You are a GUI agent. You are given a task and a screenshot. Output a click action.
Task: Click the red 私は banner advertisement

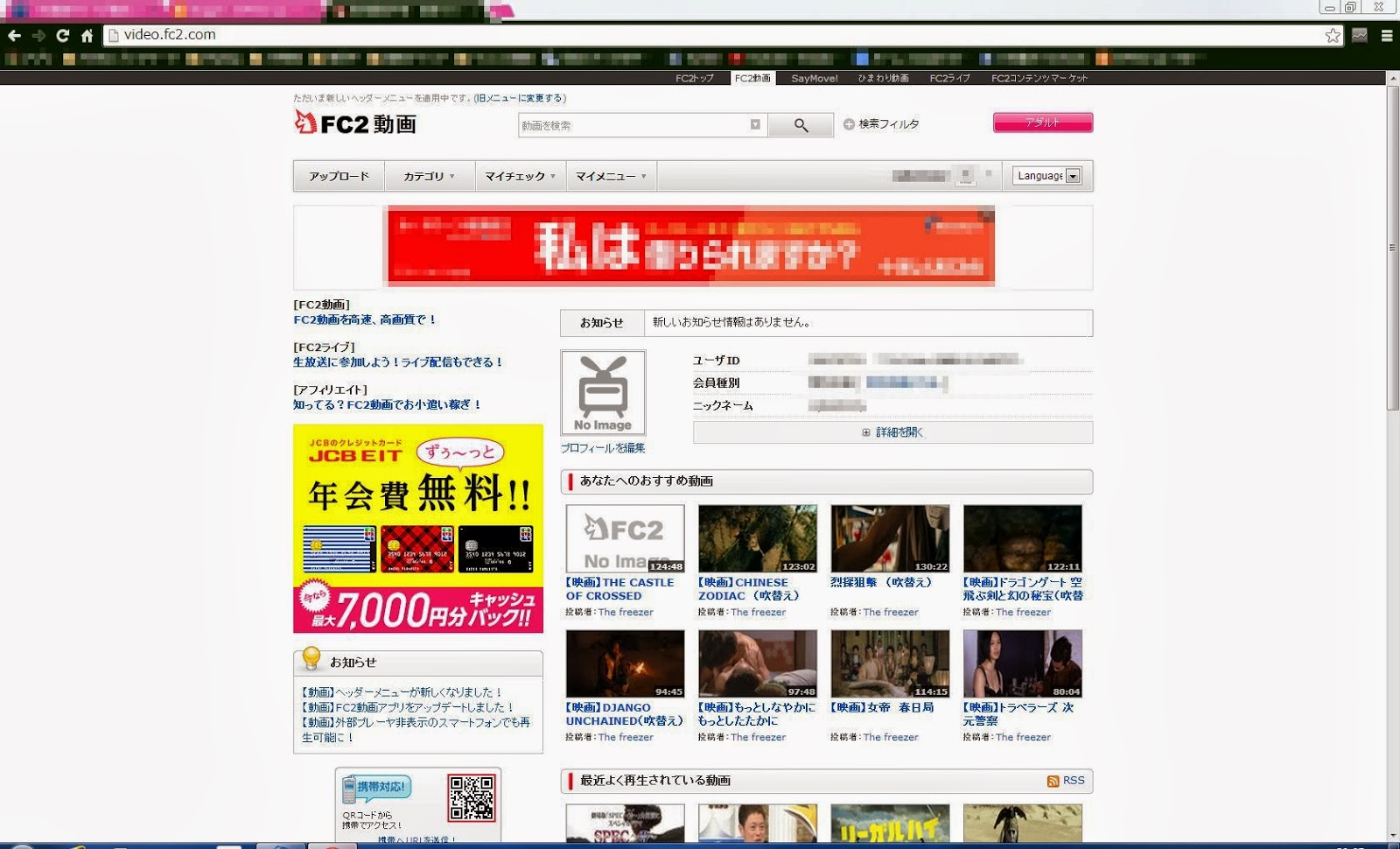tap(690, 246)
